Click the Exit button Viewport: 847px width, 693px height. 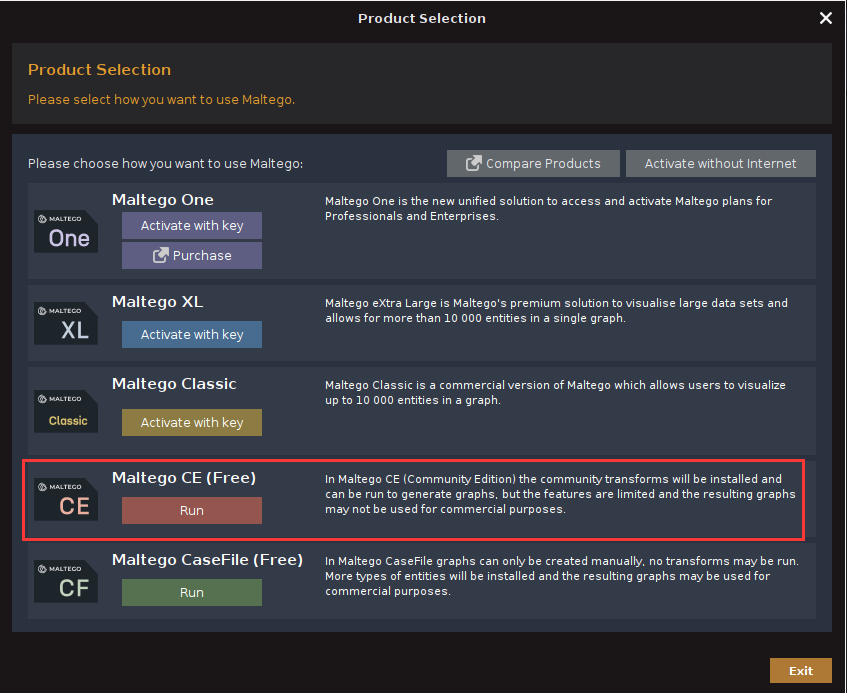click(x=800, y=671)
